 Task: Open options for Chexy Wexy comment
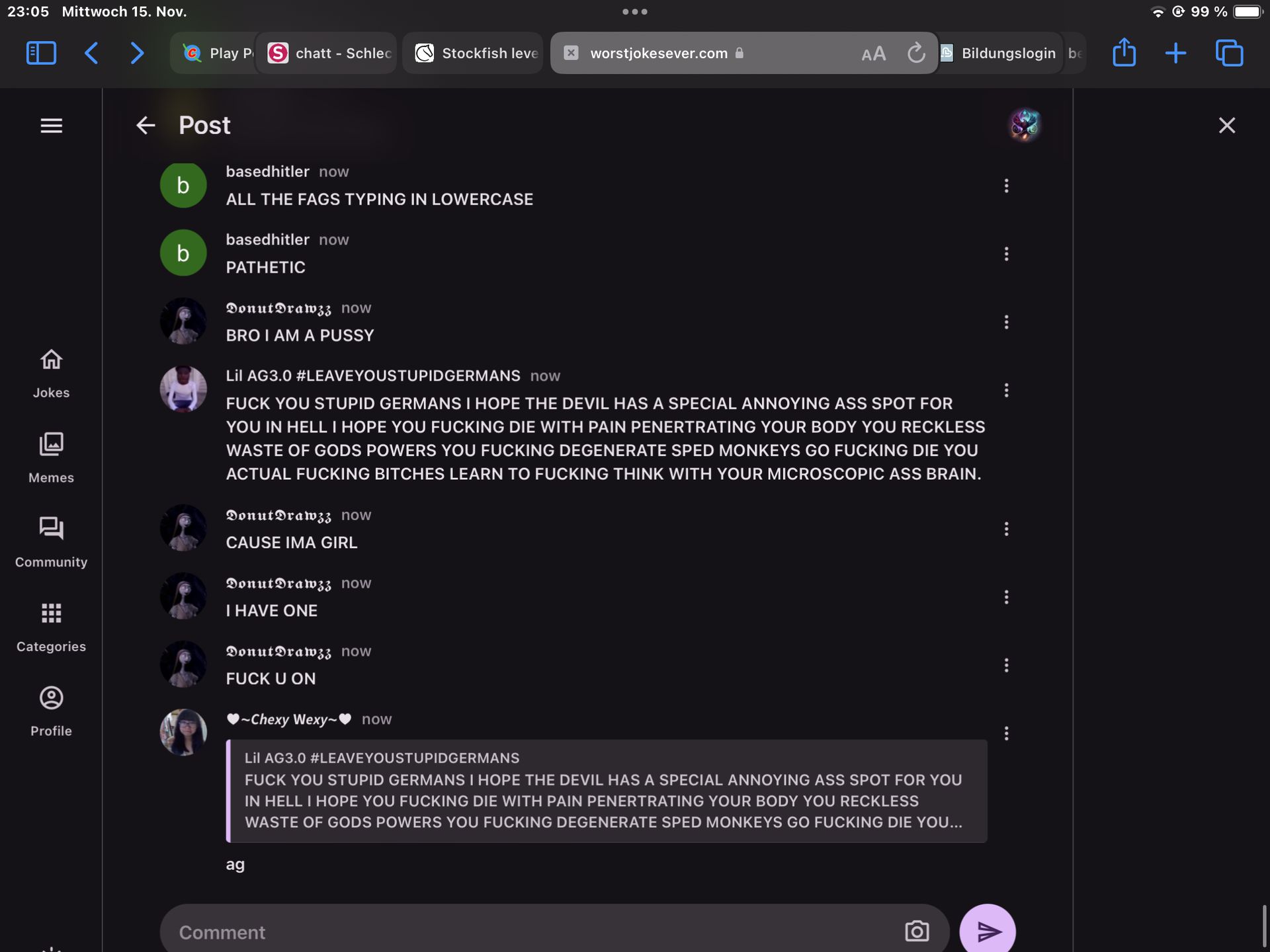point(1006,733)
